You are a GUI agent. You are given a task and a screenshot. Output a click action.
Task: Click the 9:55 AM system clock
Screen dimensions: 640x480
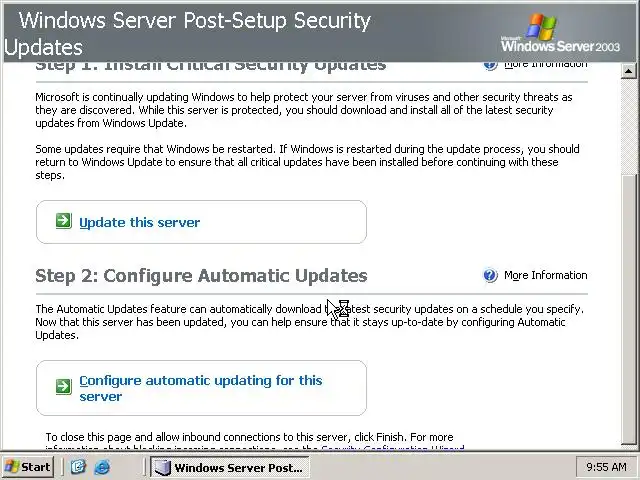pos(606,467)
